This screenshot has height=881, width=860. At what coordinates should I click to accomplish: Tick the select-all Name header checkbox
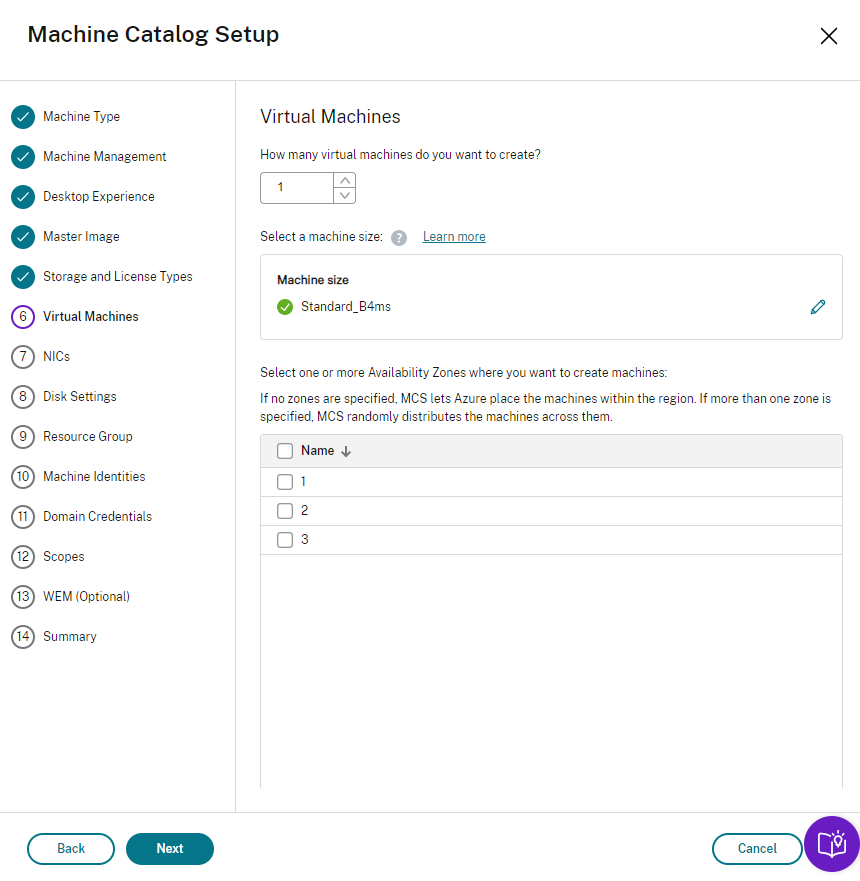point(285,451)
